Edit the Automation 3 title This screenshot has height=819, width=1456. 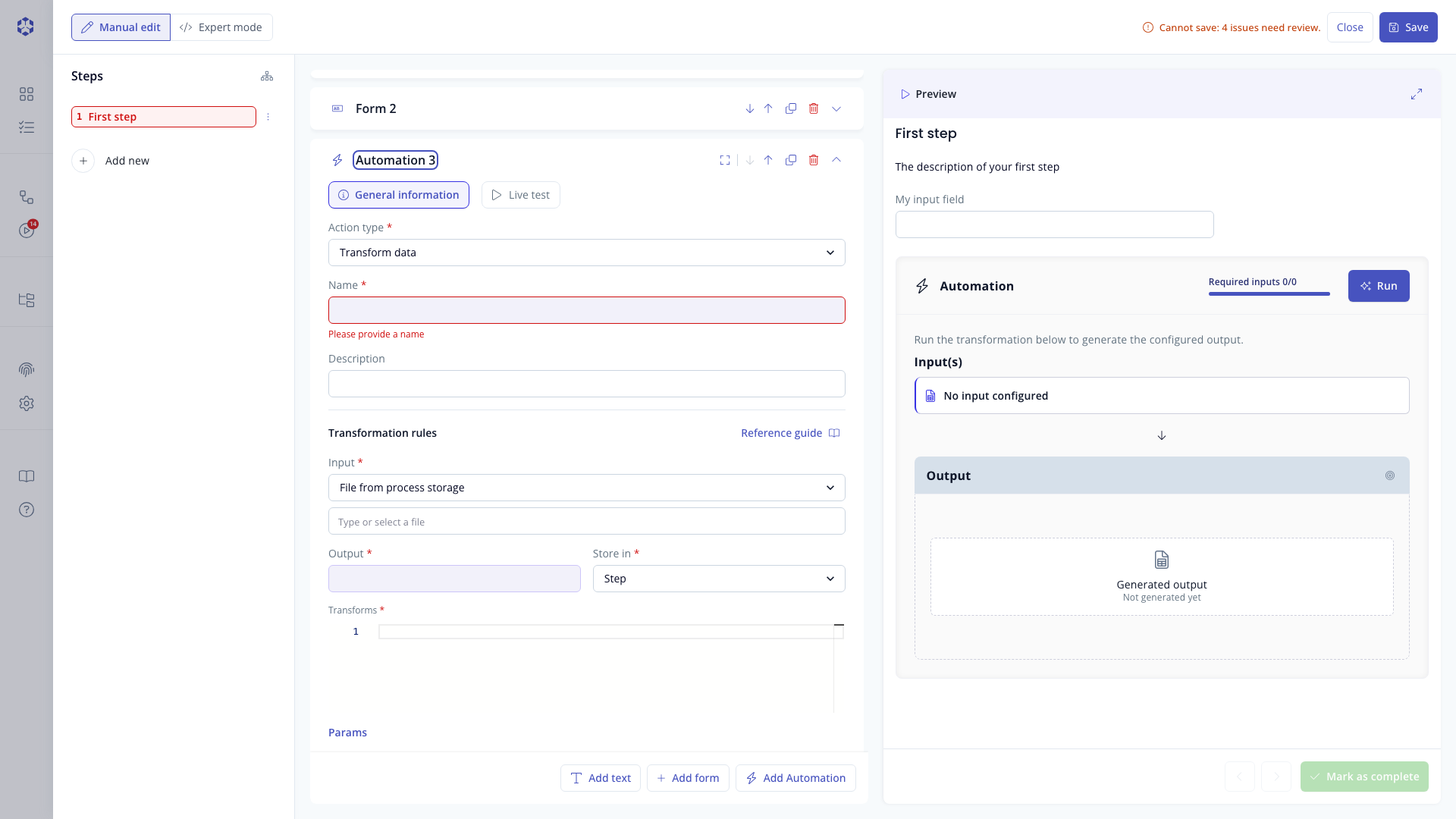[395, 160]
